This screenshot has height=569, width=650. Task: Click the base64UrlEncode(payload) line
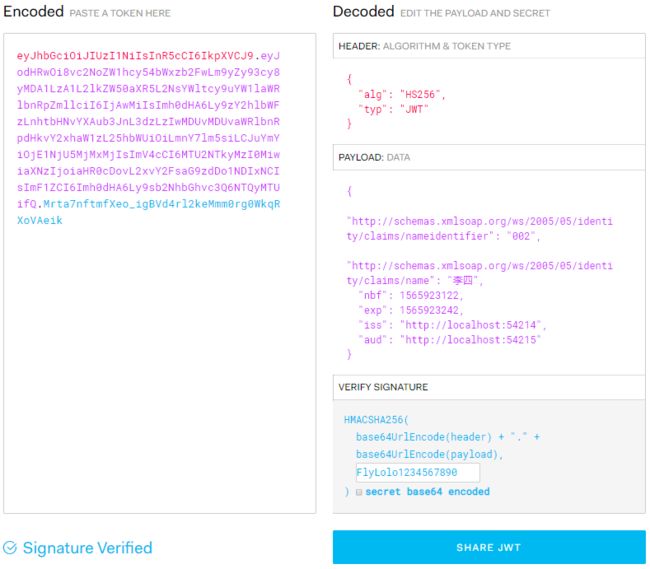click(429, 455)
